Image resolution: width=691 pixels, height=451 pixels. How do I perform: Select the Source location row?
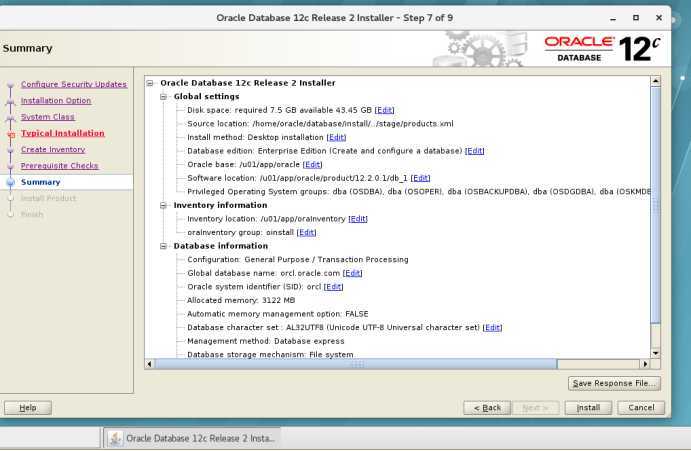click(x=320, y=124)
